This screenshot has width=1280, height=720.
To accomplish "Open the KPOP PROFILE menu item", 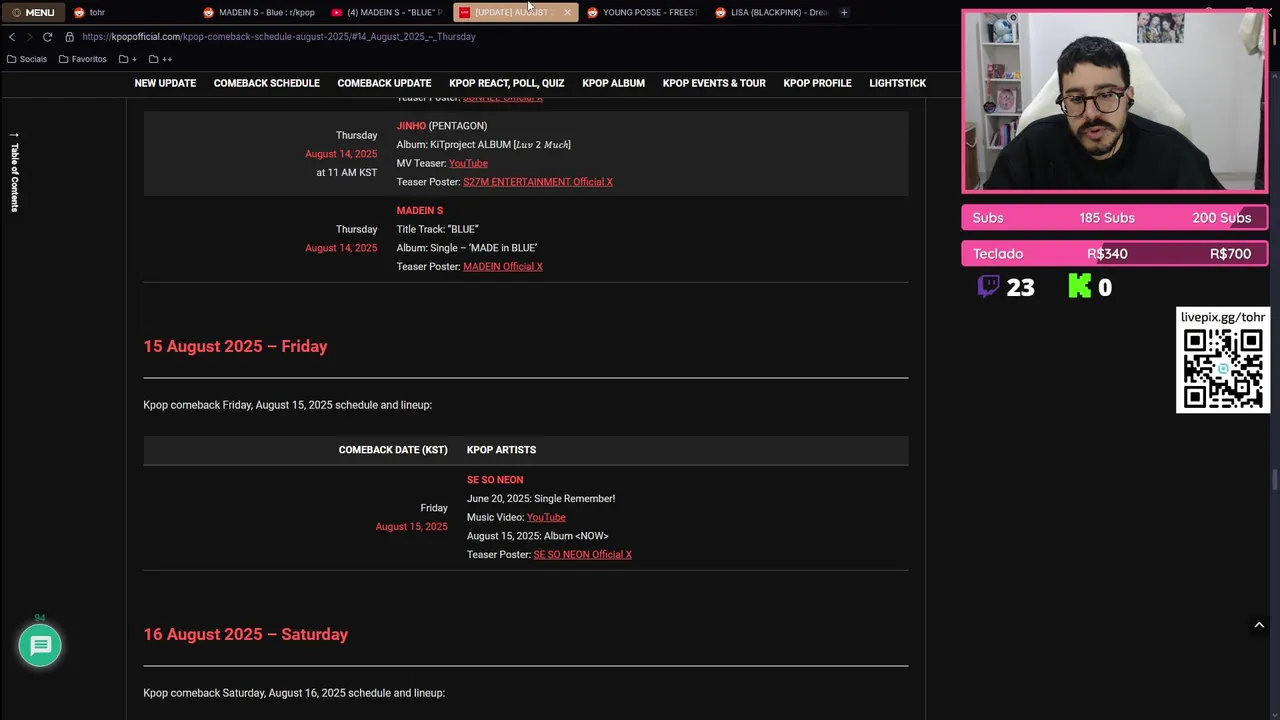I will 817,83.
